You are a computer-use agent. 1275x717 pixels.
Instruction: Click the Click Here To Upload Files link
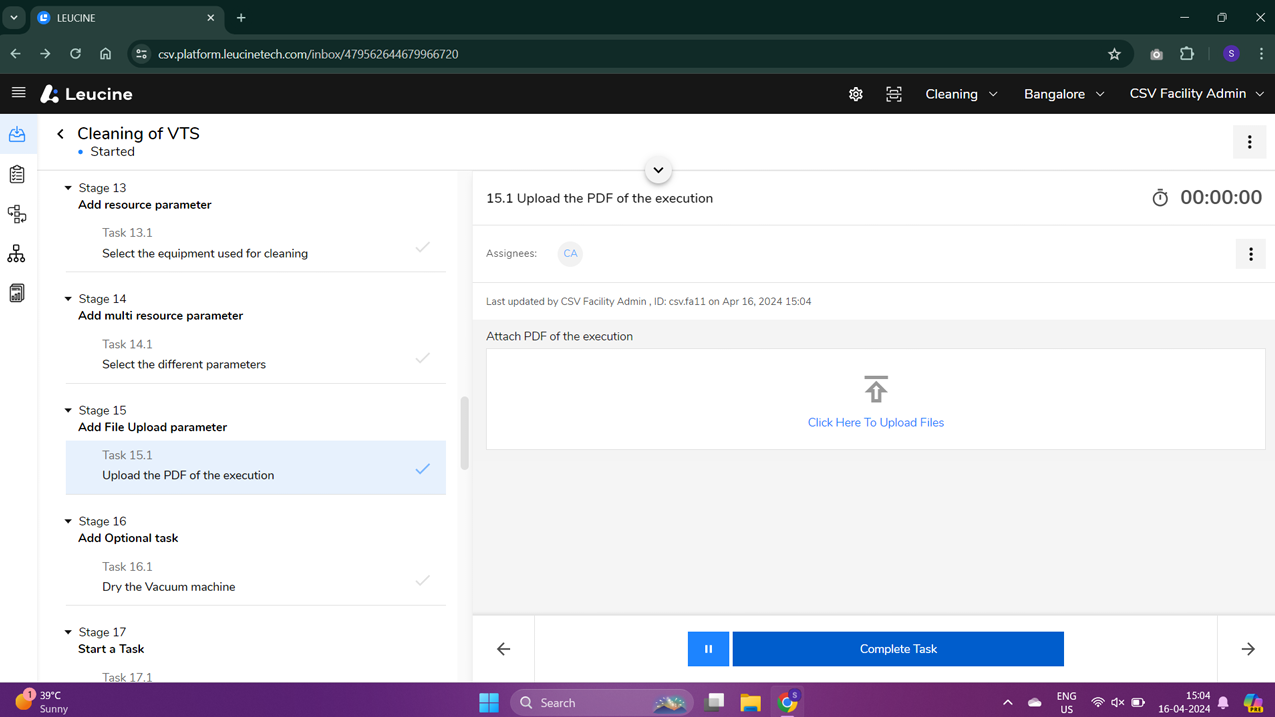(x=875, y=422)
